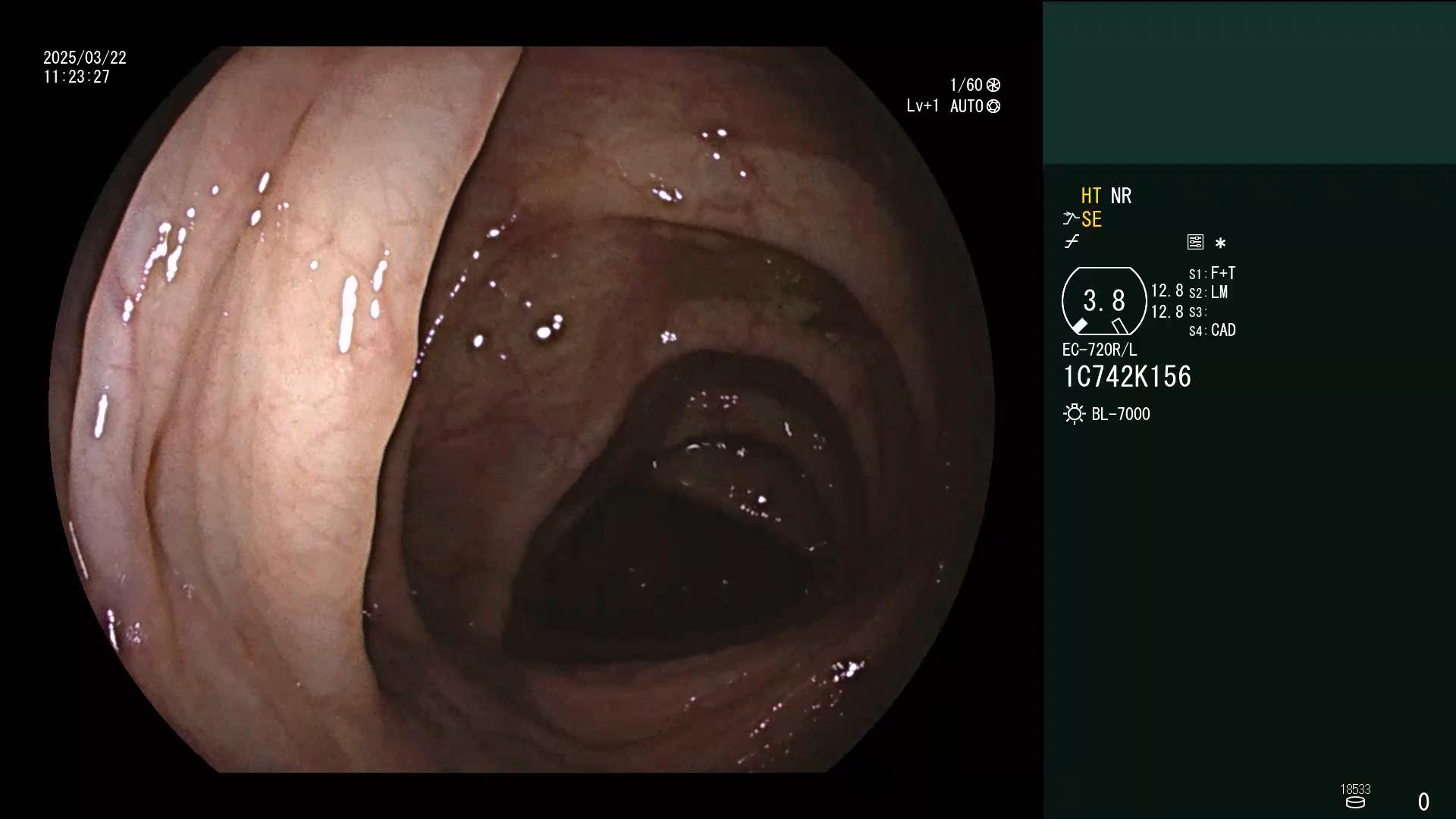1456x819 pixels.
Task: Click the shutter speed 1/60 value
Action: coord(966,85)
